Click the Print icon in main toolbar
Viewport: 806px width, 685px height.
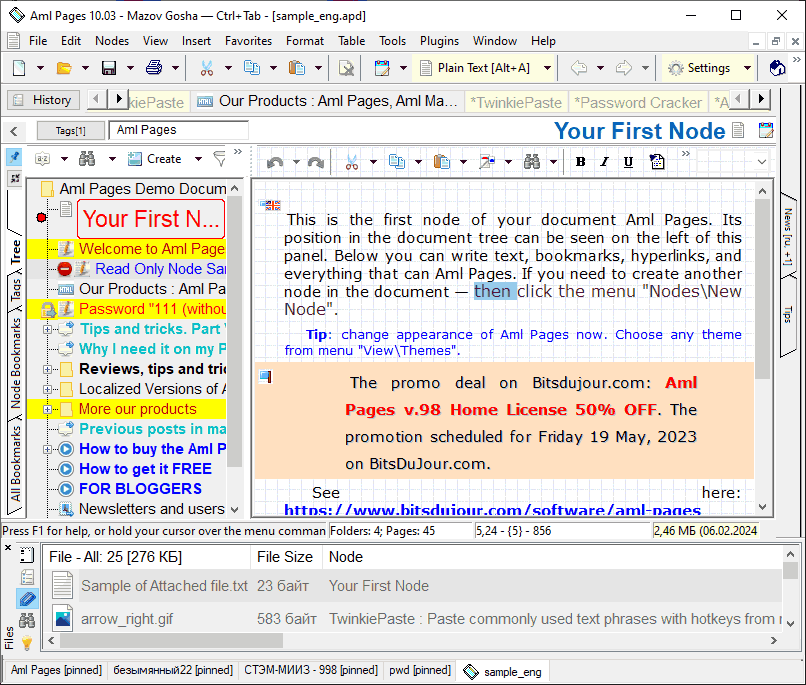154,68
